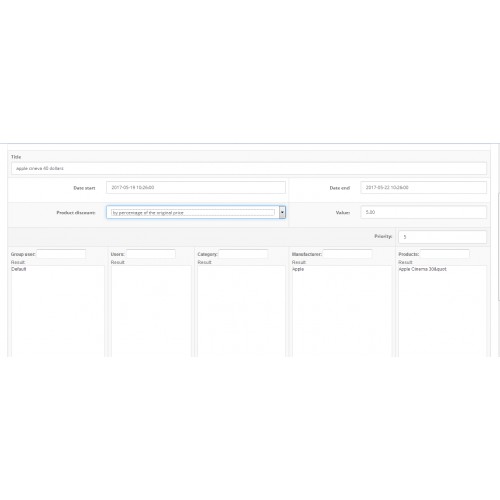Focus the Date end field

pos(423,187)
